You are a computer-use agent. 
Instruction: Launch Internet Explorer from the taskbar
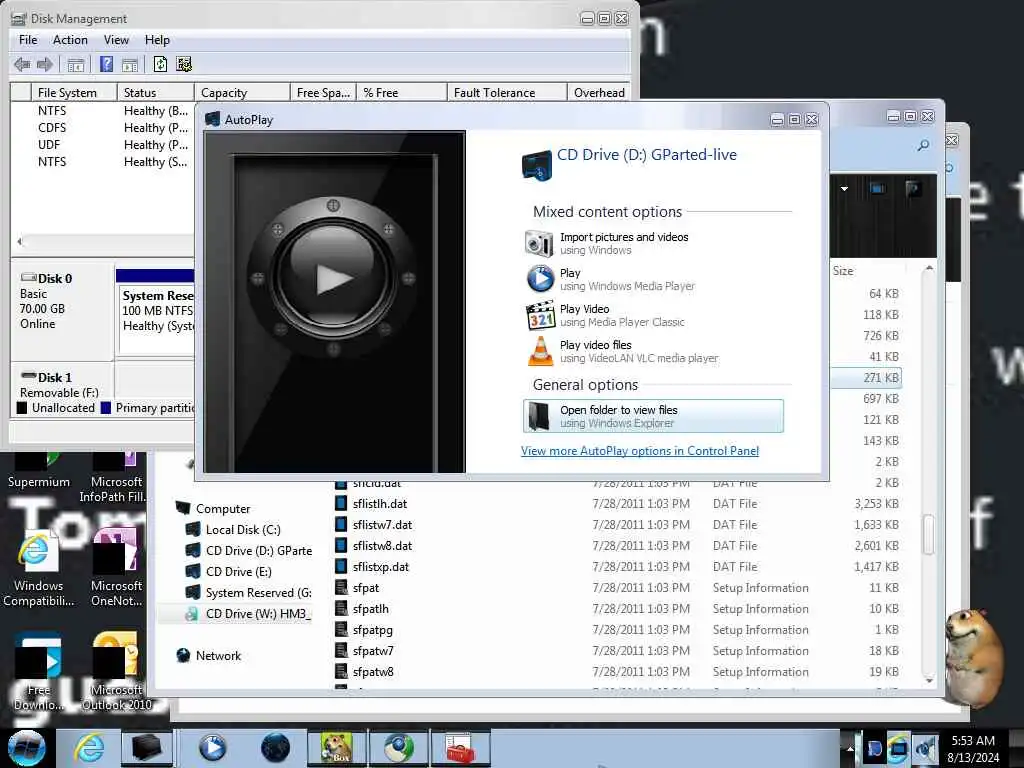[88, 748]
